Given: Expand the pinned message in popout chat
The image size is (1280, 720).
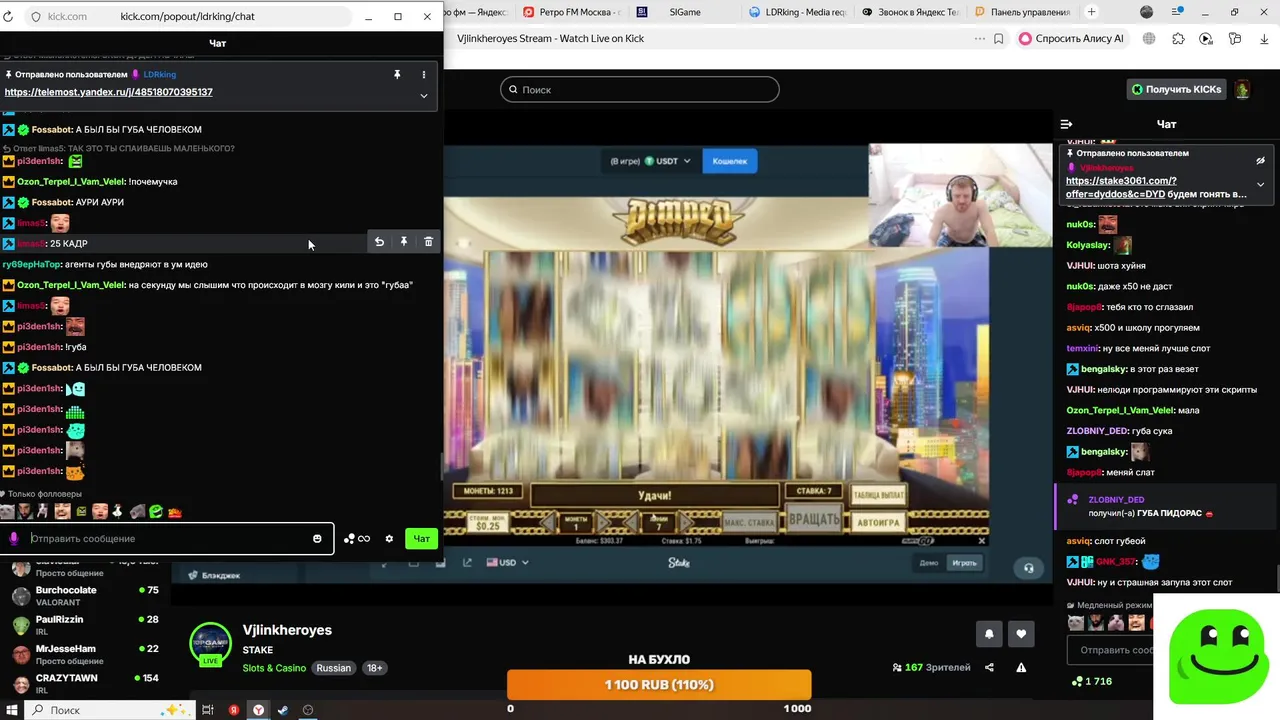Looking at the screenshot, I should tap(424, 96).
